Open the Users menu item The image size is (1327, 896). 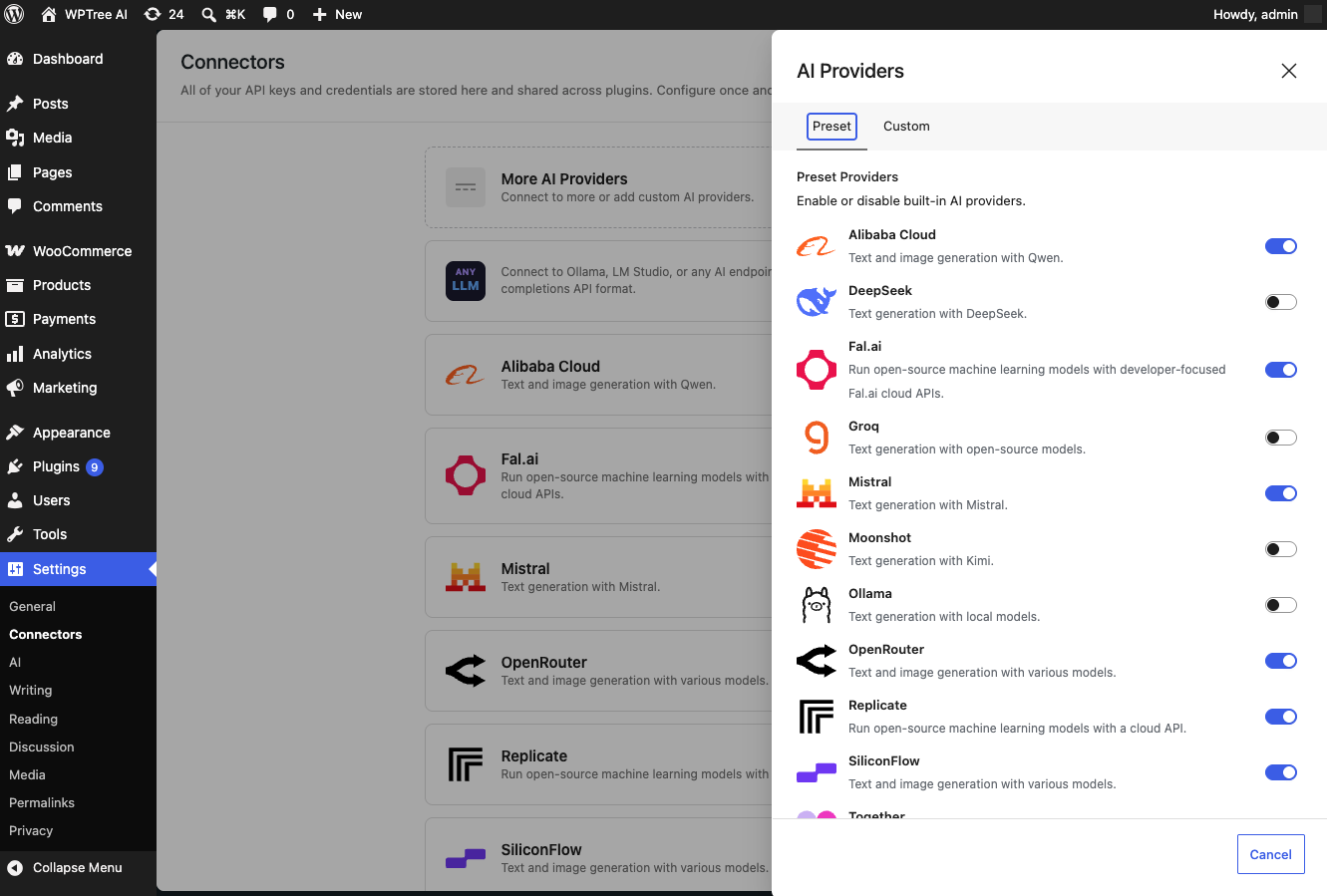(78, 500)
